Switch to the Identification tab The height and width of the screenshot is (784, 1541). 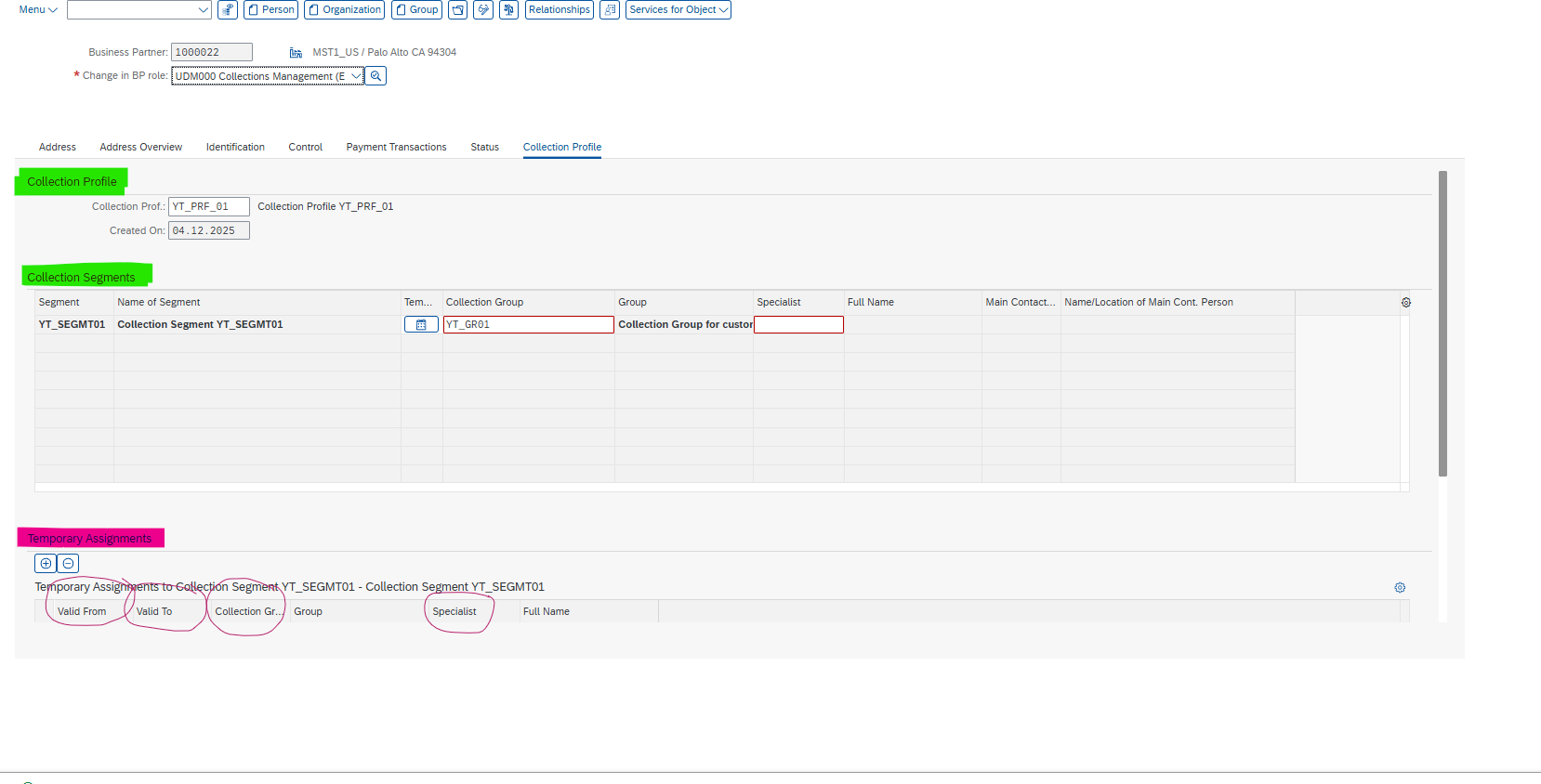(x=235, y=147)
